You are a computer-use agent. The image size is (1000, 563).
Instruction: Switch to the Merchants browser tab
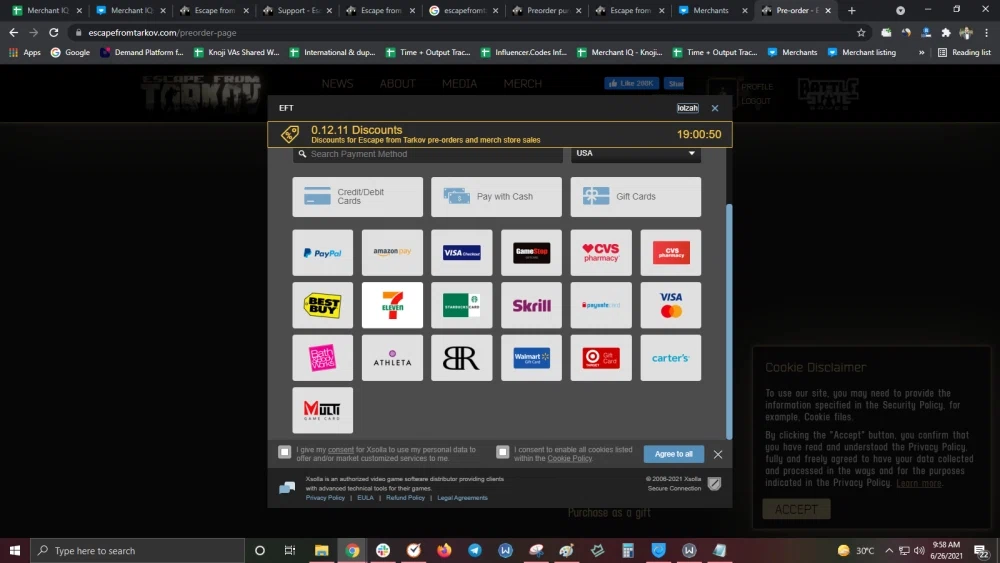click(x=711, y=10)
